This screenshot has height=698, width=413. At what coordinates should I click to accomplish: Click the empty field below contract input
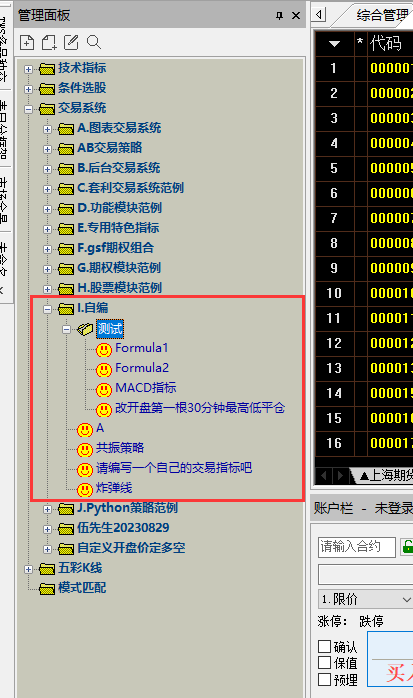tap(365, 575)
